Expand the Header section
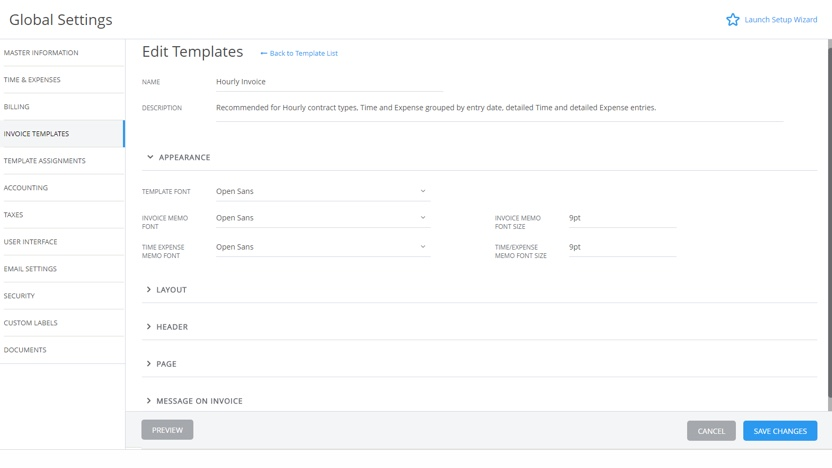Viewport: 832px width, 468px height. [167, 327]
